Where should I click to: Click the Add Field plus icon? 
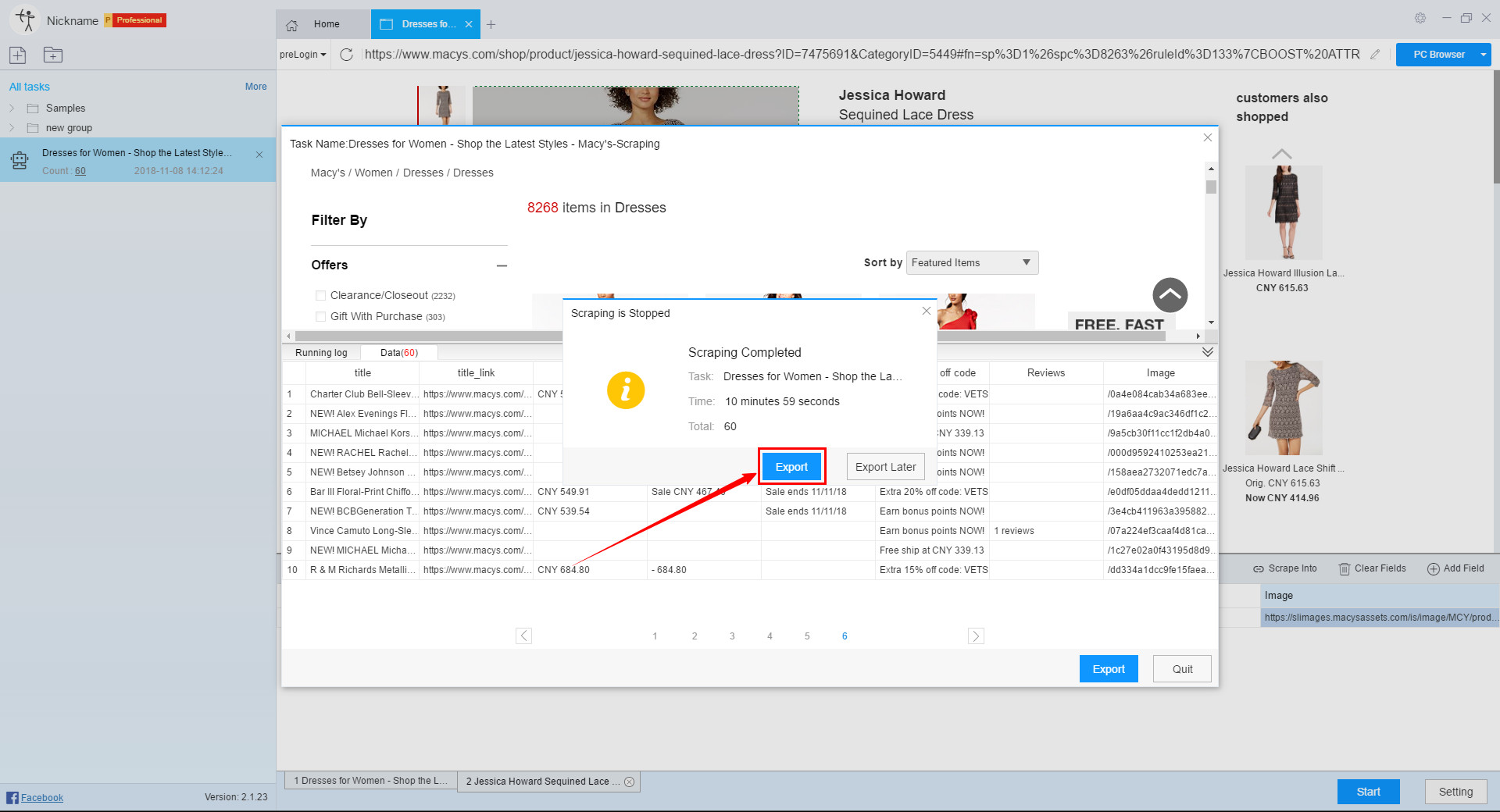(1434, 569)
